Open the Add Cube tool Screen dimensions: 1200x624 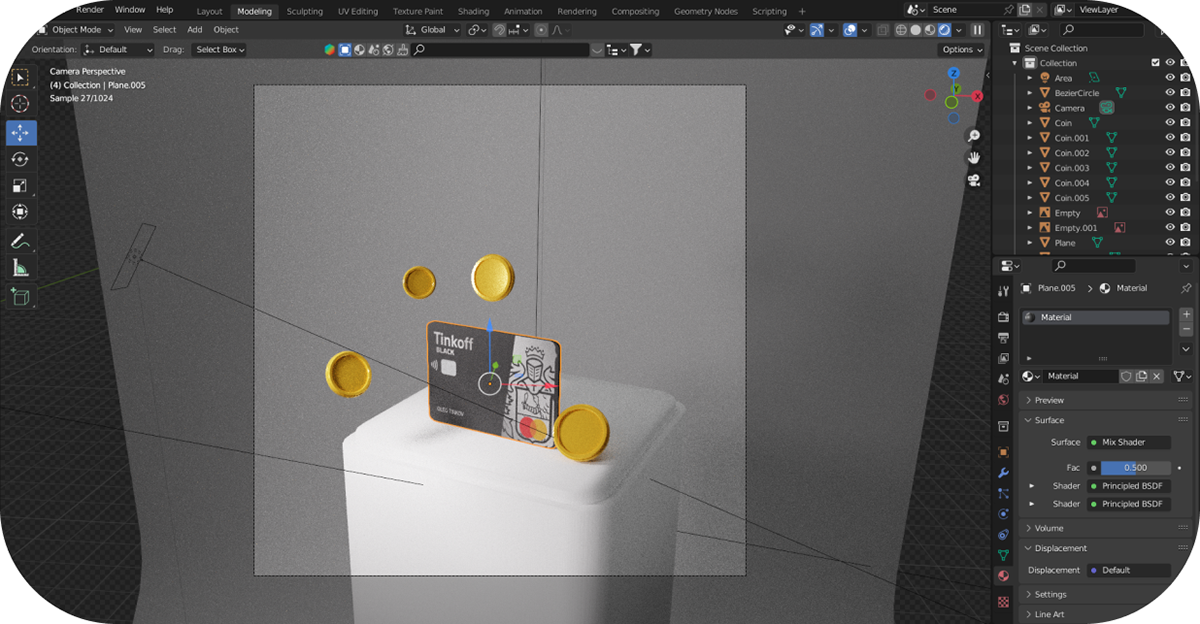[x=20, y=296]
